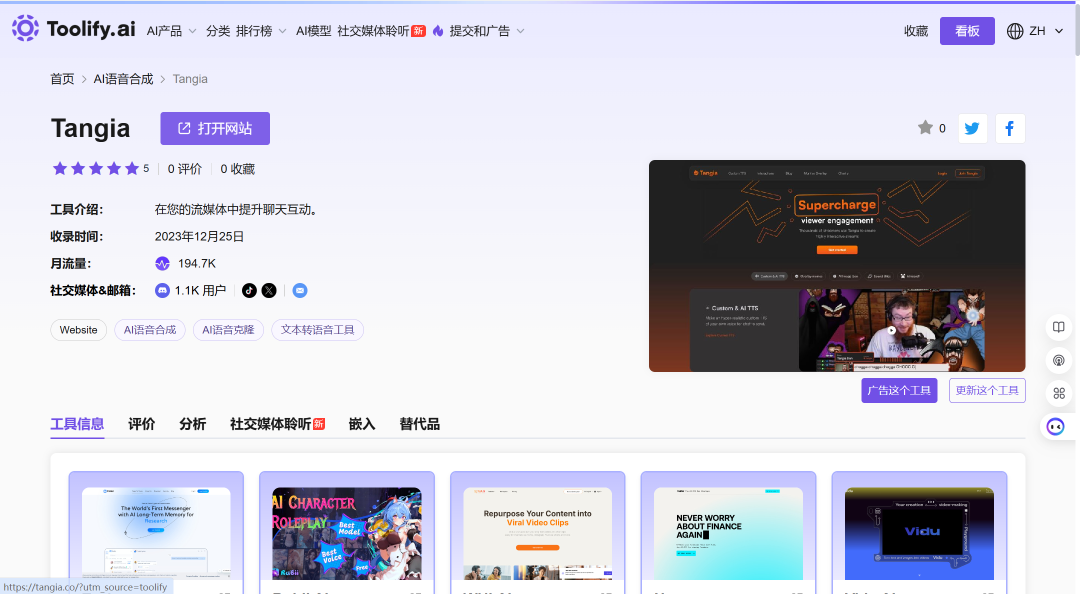The width and height of the screenshot is (1080, 594).
Task: Switch to the 社交媒体聆听 tab
Action: [277, 424]
